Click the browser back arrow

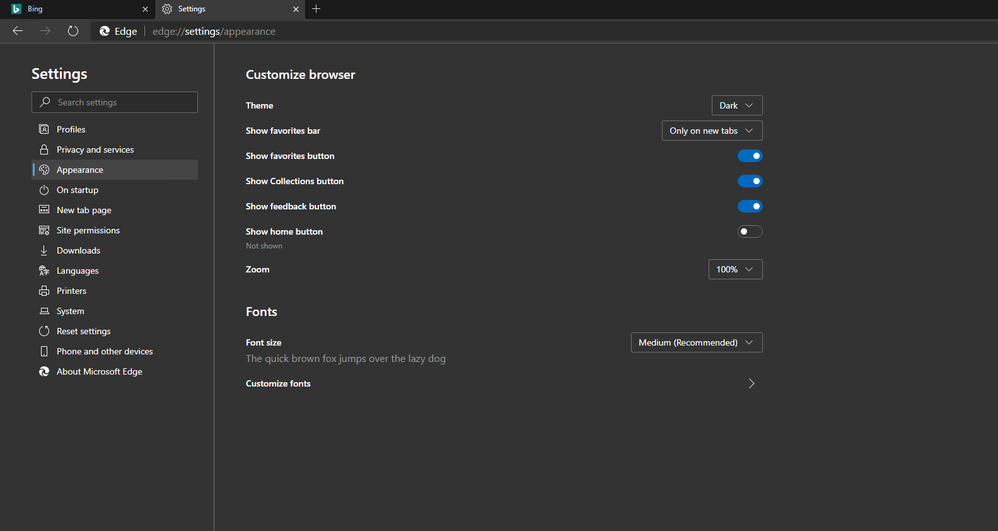point(18,31)
